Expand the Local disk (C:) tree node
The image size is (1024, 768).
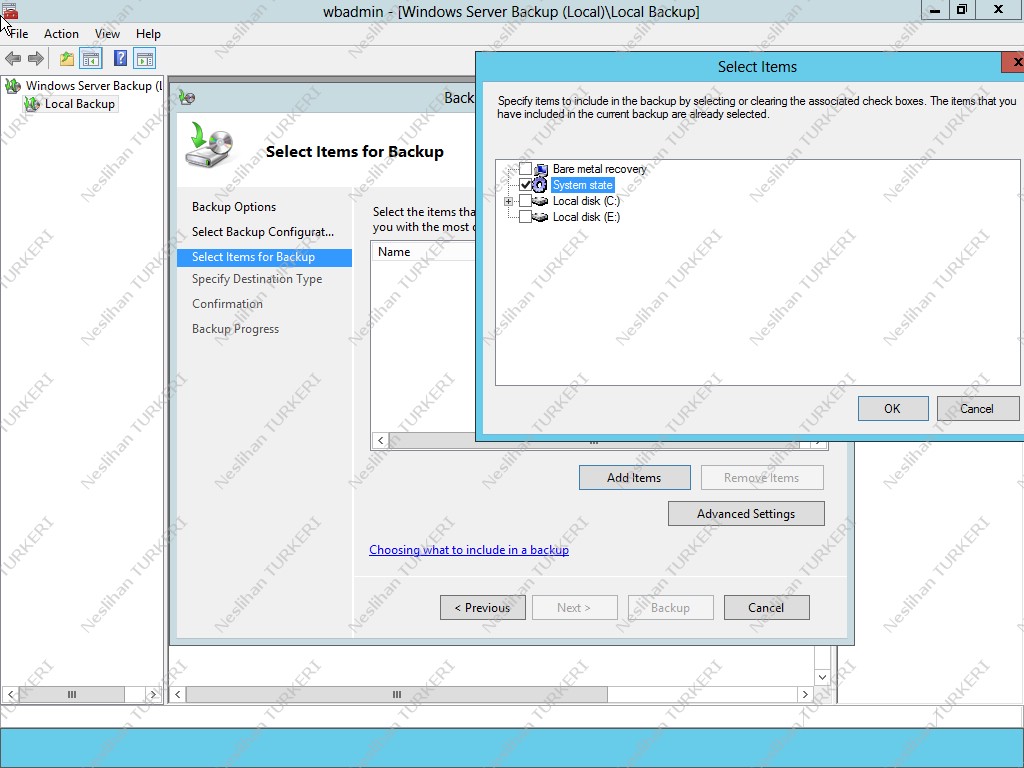(x=510, y=200)
